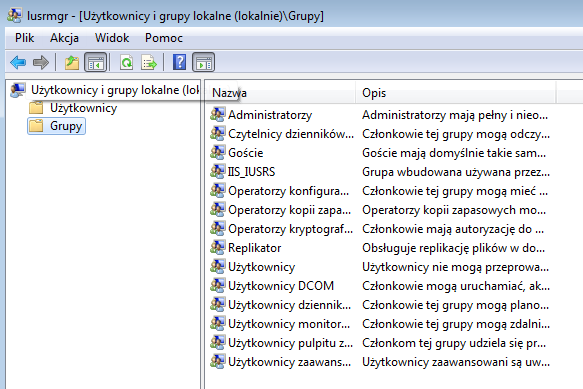Toggle the Show/Hide Console Tree button

coord(96,62)
